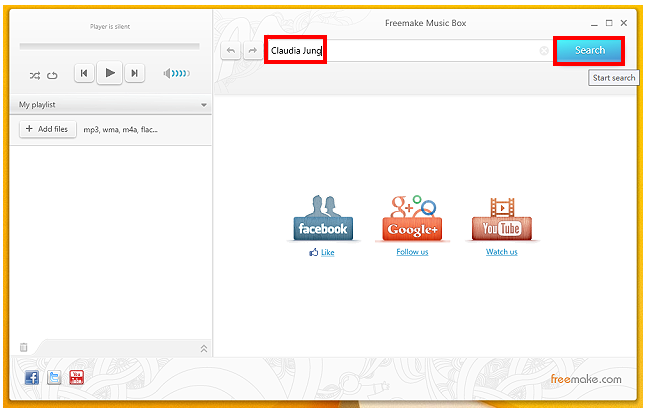This screenshot has width=652, height=416.
Task: Open the Facebook icon in footer
Action: click(x=32, y=378)
